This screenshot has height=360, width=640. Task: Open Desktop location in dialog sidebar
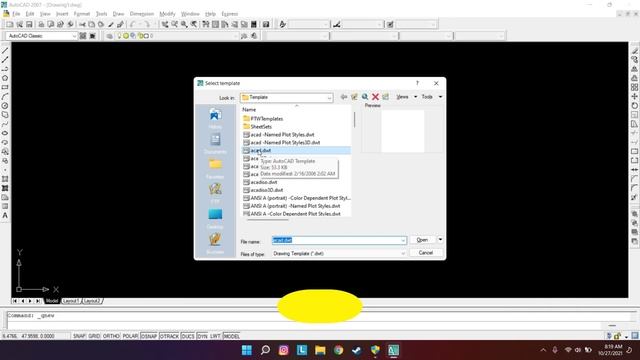coord(215,218)
